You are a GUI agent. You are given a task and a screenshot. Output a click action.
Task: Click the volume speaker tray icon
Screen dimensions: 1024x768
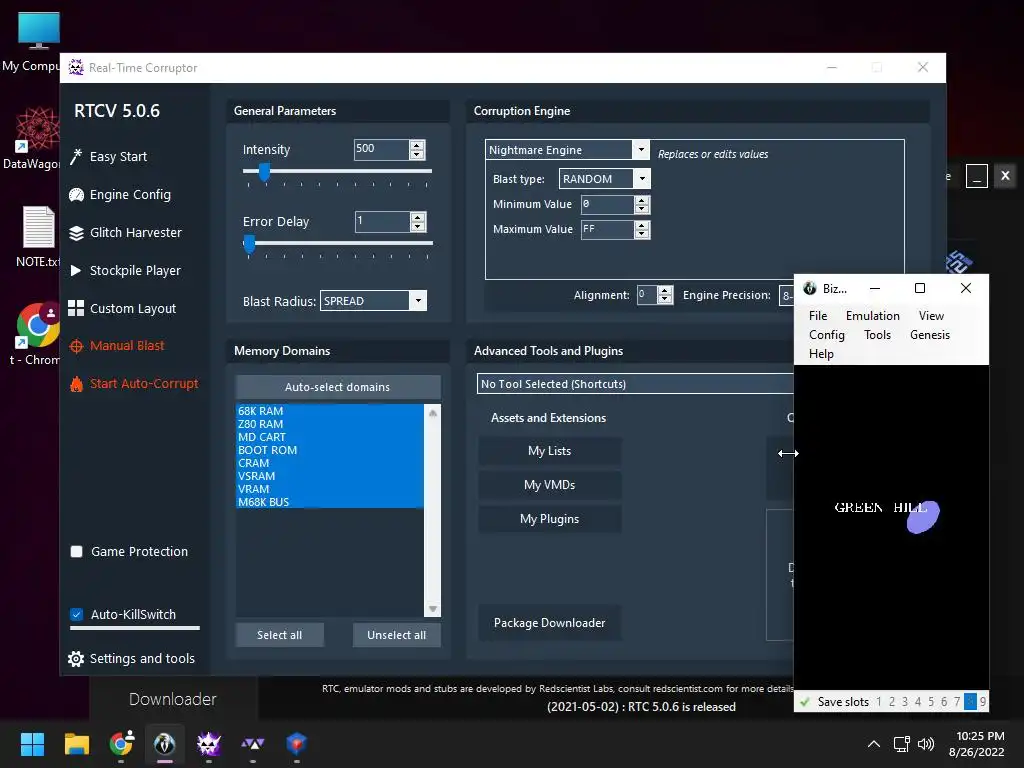coord(925,744)
